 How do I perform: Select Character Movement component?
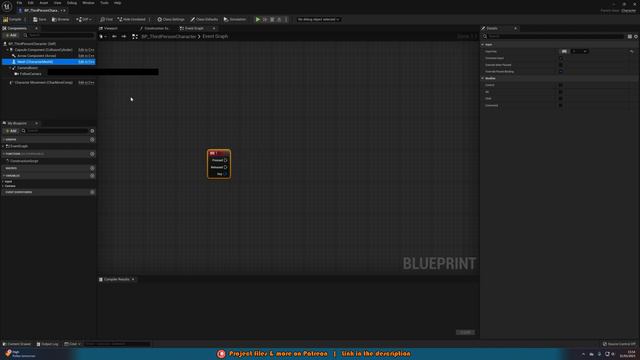43,82
